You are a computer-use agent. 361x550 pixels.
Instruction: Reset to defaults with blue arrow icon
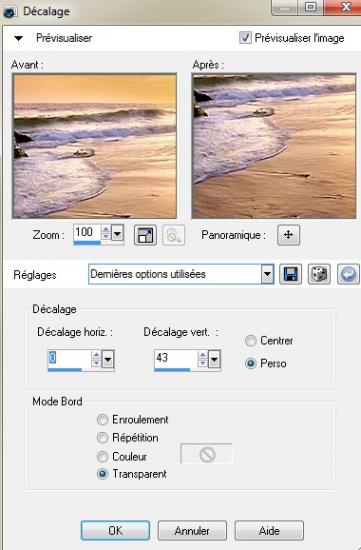point(348,274)
